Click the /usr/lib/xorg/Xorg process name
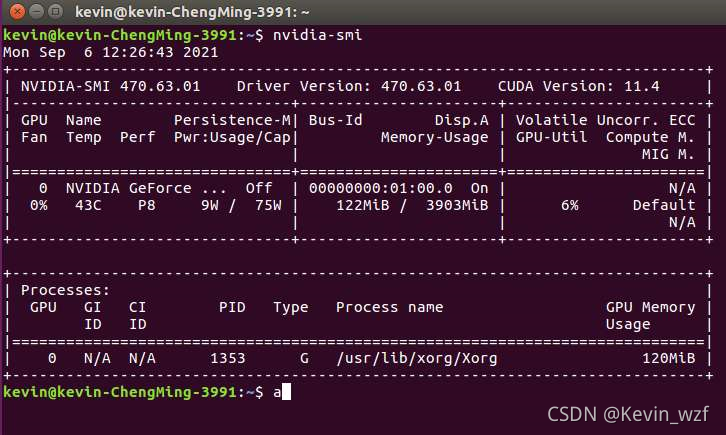726x435 pixels. pos(417,358)
